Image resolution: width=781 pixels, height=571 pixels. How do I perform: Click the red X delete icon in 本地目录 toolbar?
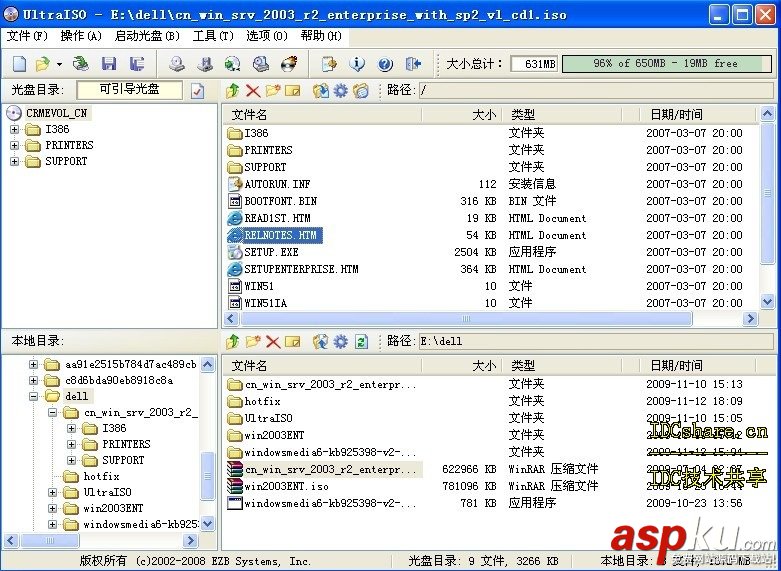click(x=273, y=341)
